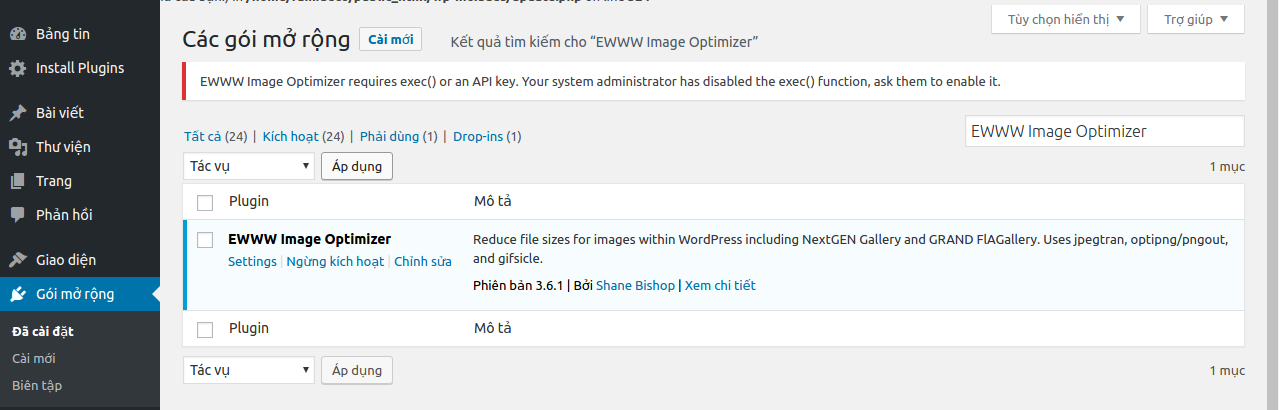1279x410 pixels.
Task: Click the Thư viện media icon
Action: click(x=18, y=147)
